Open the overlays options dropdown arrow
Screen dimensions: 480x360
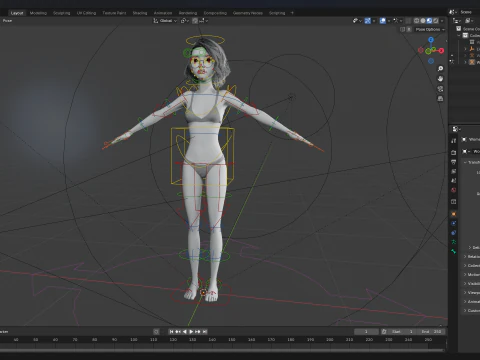click(x=389, y=21)
